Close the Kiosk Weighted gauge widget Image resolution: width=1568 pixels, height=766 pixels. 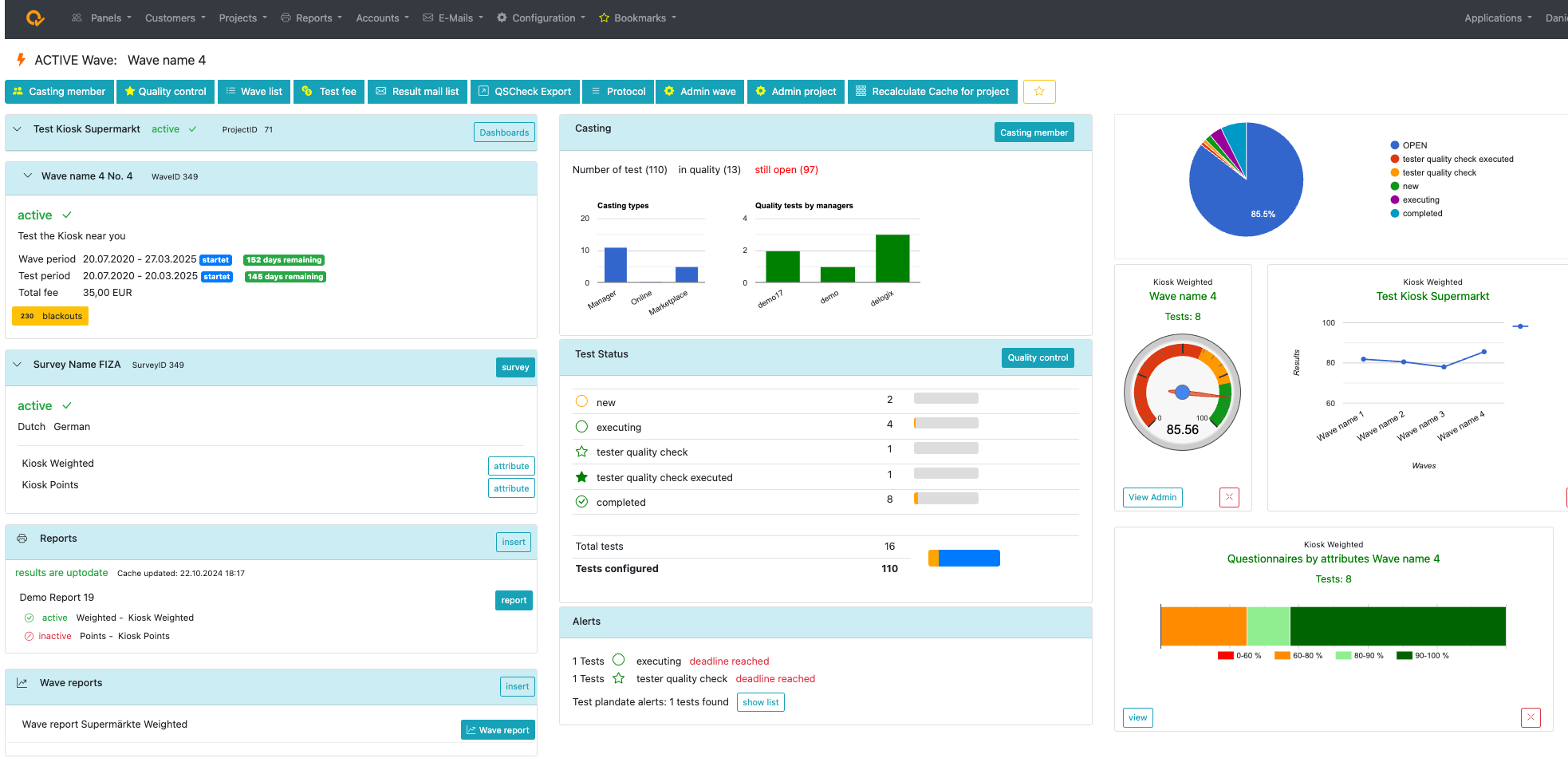coord(1229,497)
